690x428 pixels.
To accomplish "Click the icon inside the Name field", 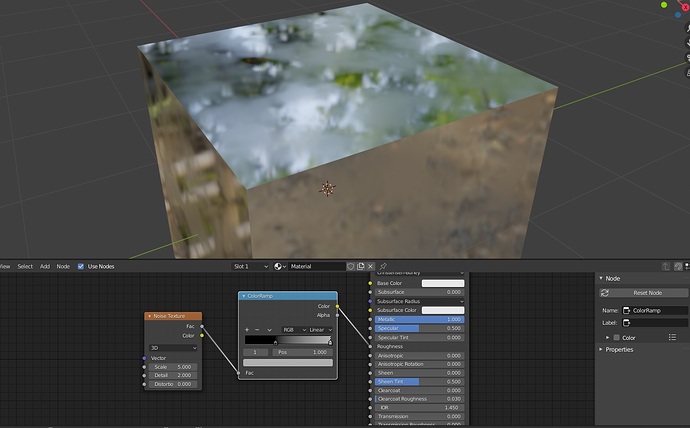I will click(627, 310).
